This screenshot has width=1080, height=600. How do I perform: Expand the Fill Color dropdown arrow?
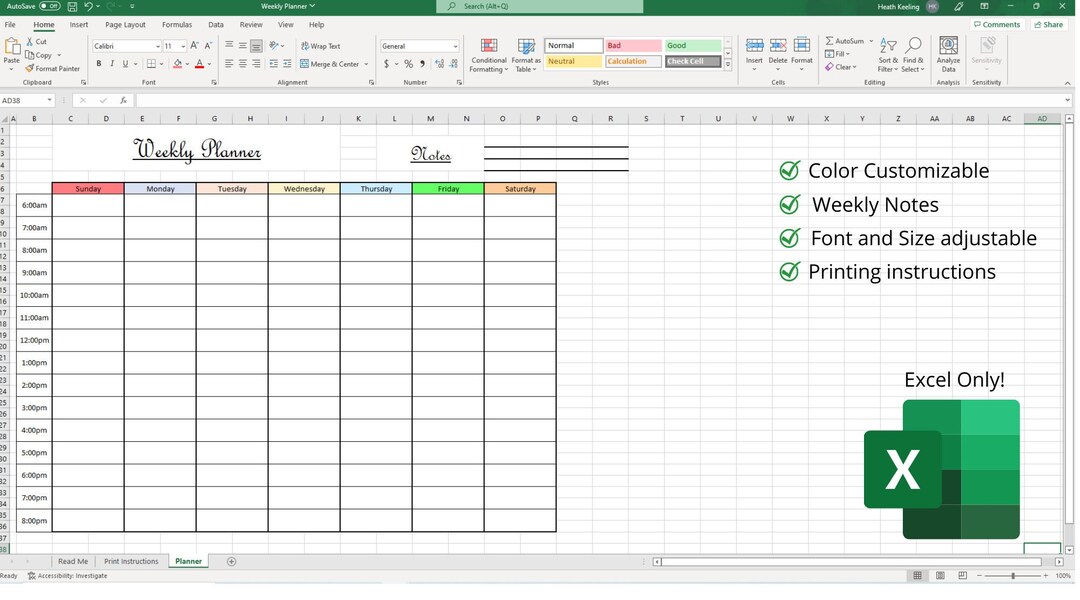pos(186,64)
